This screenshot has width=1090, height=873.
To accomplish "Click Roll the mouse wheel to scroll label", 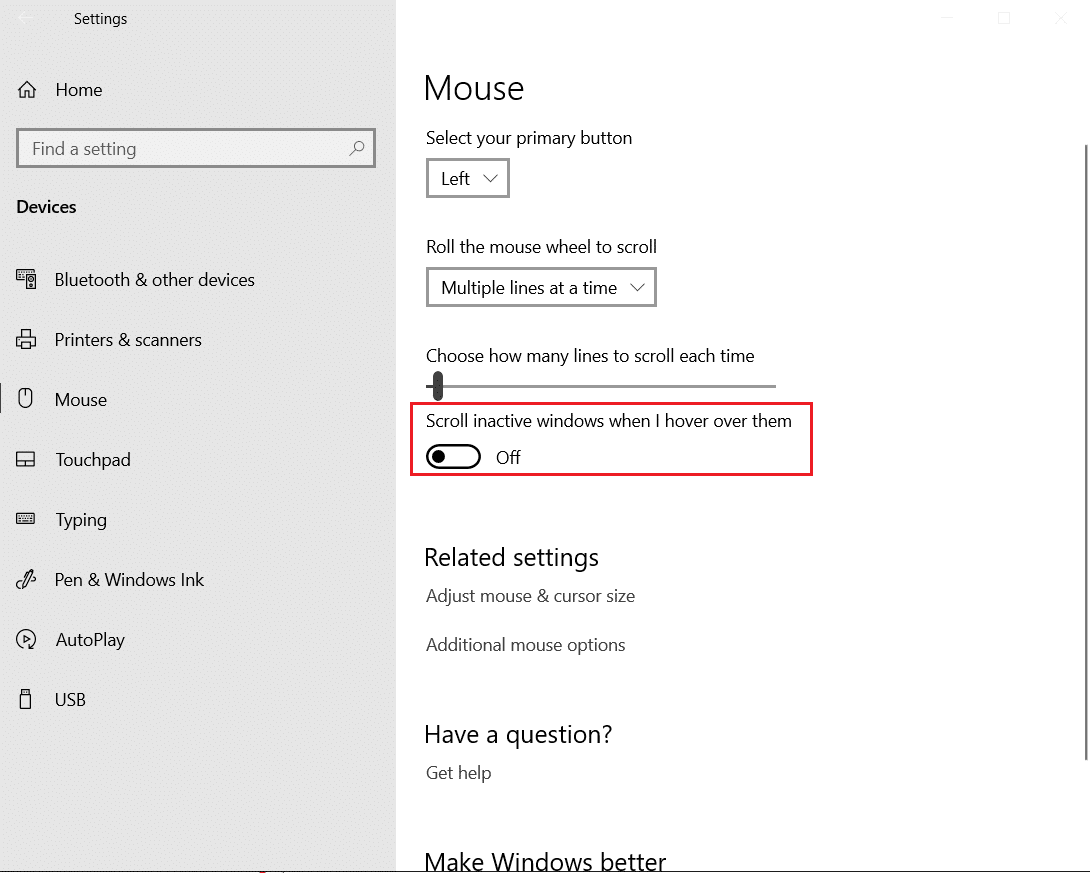I will 542,247.
